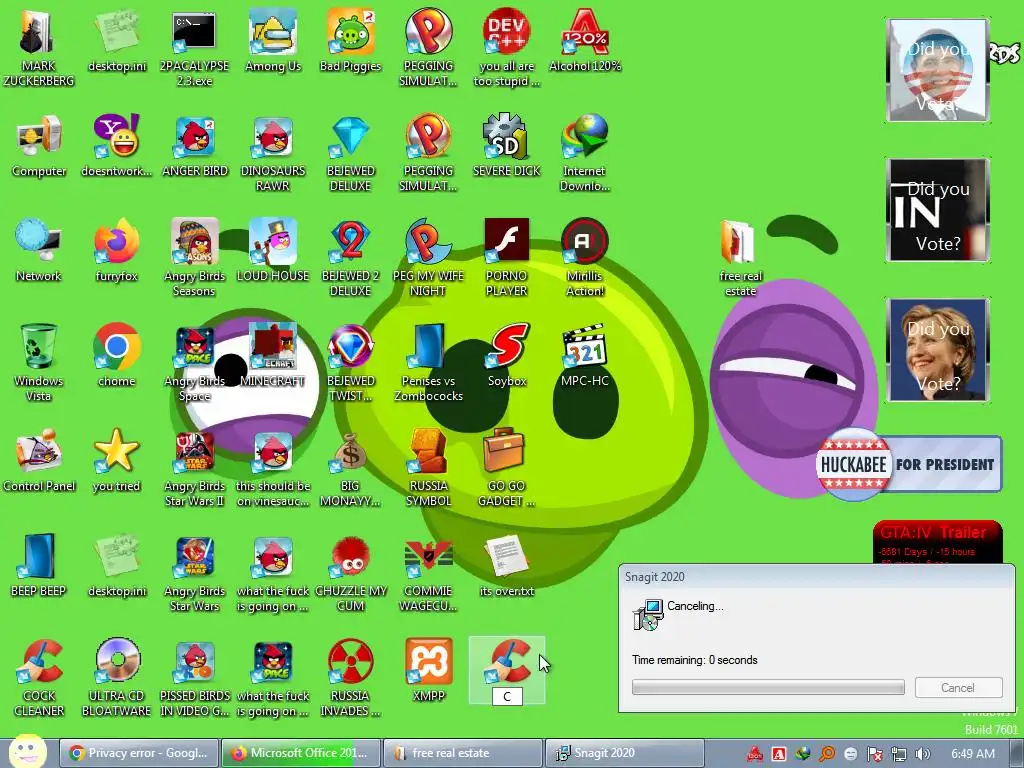Click the Penises vs Zombococks icon
Image resolution: width=1024 pixels, height=768 pixels.
(x=428, y=363)
